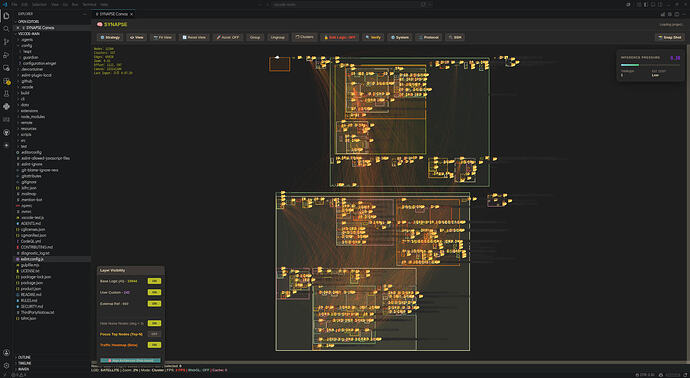Click the Clusters button
The height and width of the screenshot is (378, 690).
(305, 37)
